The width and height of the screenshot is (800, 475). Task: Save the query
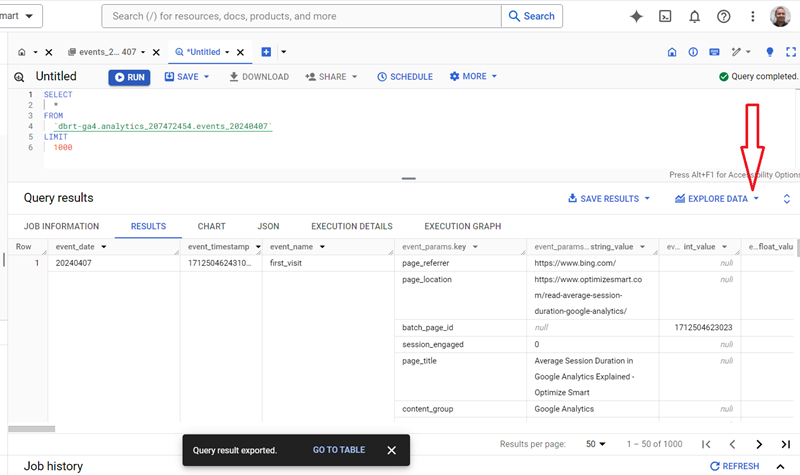pyautogui.click(x=182, y=77)
